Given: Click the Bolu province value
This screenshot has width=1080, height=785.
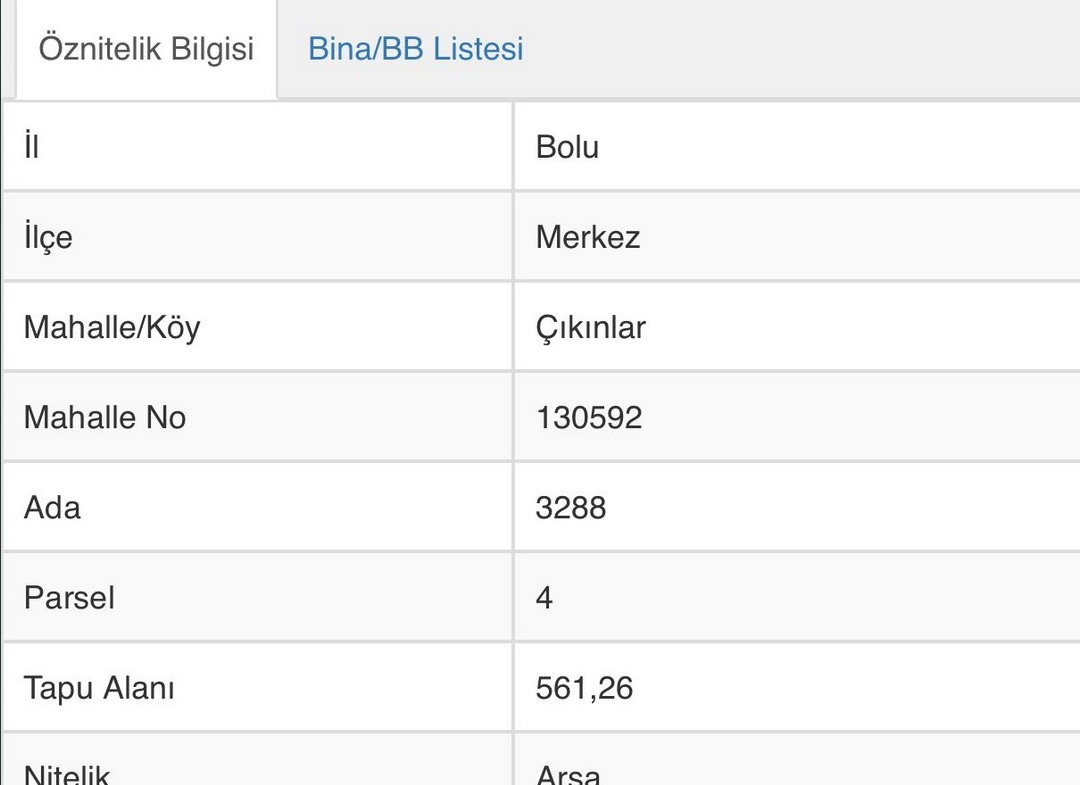Looking at the screenshot, I should [567, 147].
